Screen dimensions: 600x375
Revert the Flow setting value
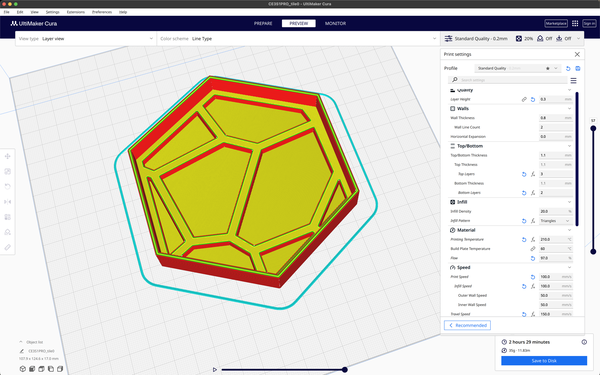point(533,258)
